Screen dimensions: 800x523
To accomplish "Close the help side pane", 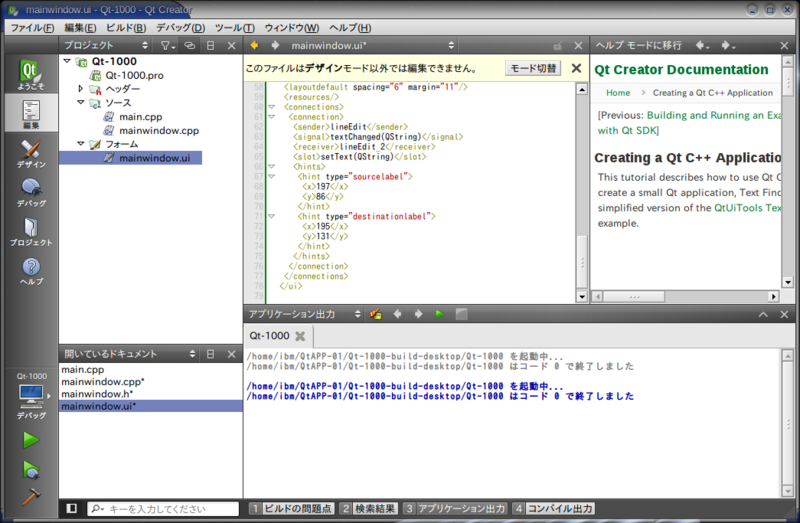I will coord(784,45).
